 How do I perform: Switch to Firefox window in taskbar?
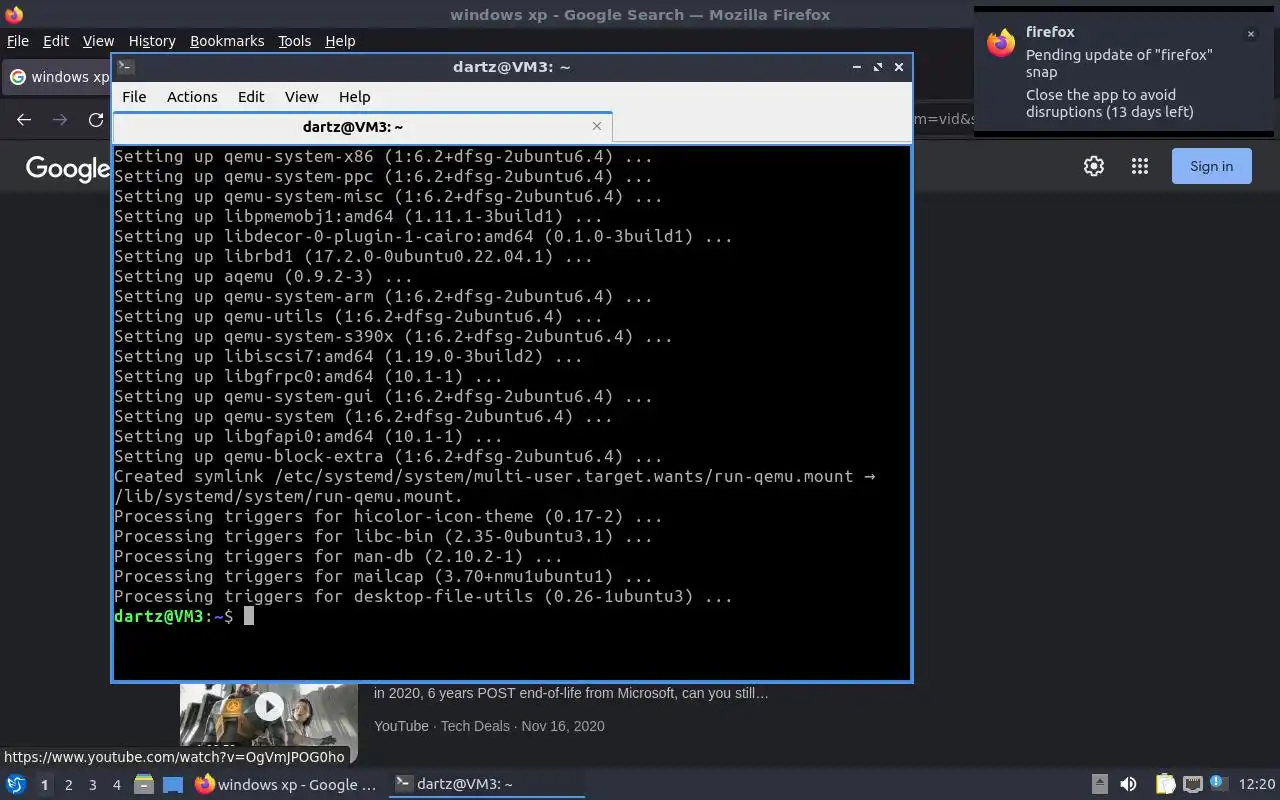coord(286,784)
